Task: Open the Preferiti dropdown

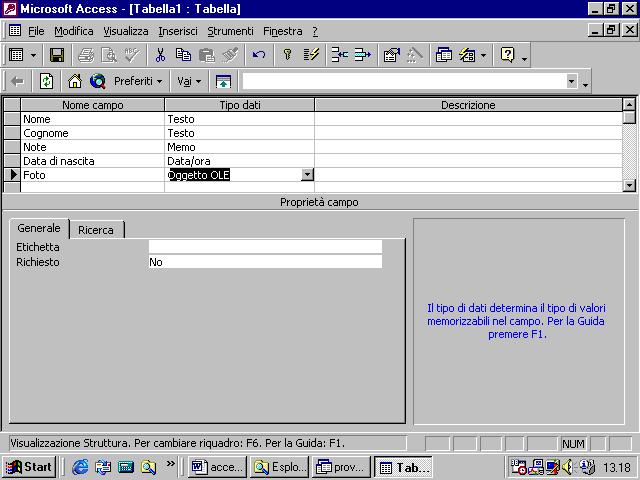Action: pyautogui.click(x=138, y=81)
